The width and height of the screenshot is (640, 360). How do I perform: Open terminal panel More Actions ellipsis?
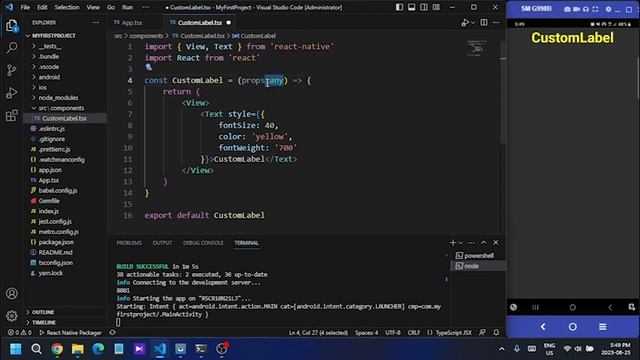(471, 242)
